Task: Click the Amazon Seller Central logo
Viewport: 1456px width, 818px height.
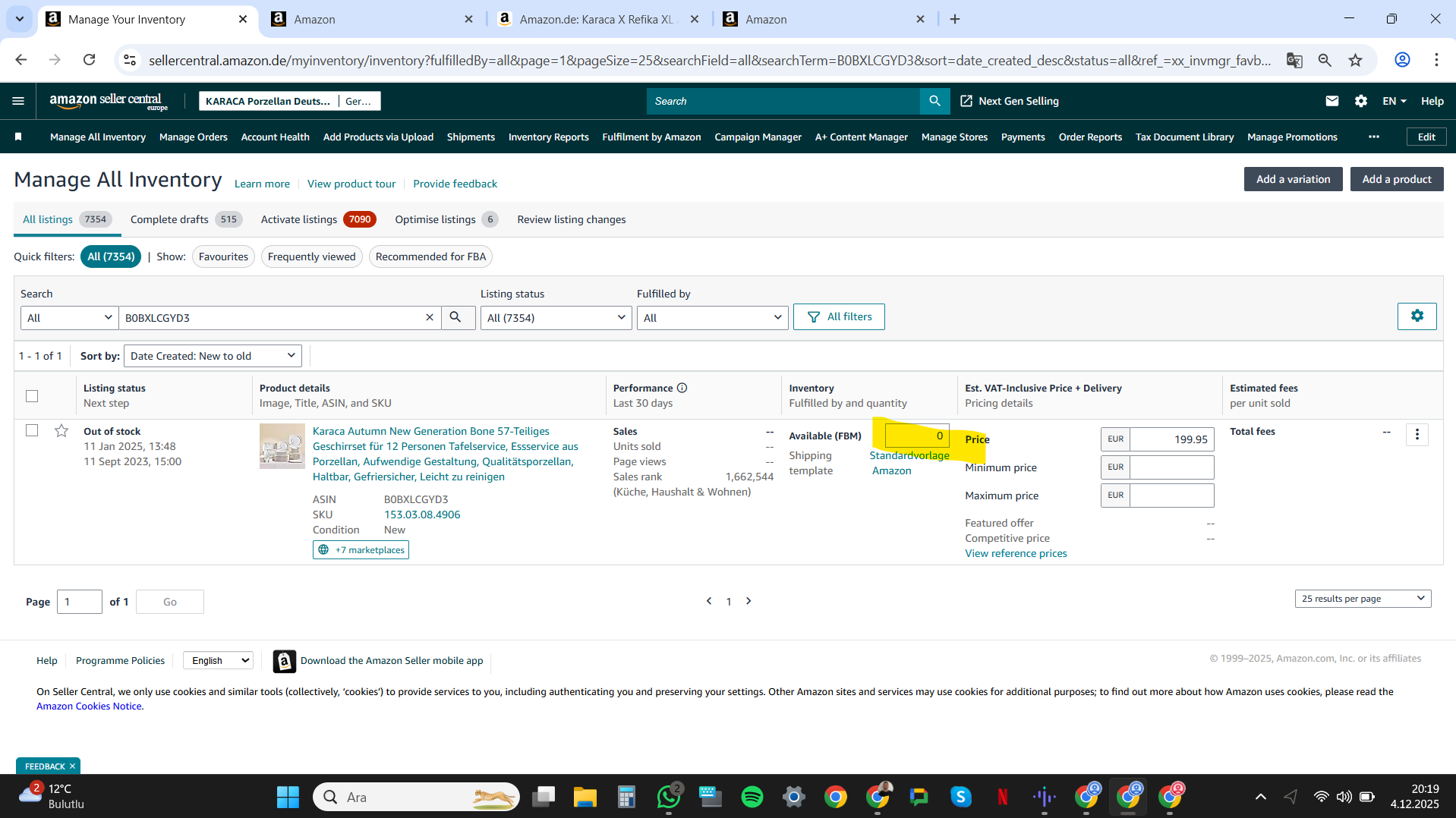Action: 109,101
